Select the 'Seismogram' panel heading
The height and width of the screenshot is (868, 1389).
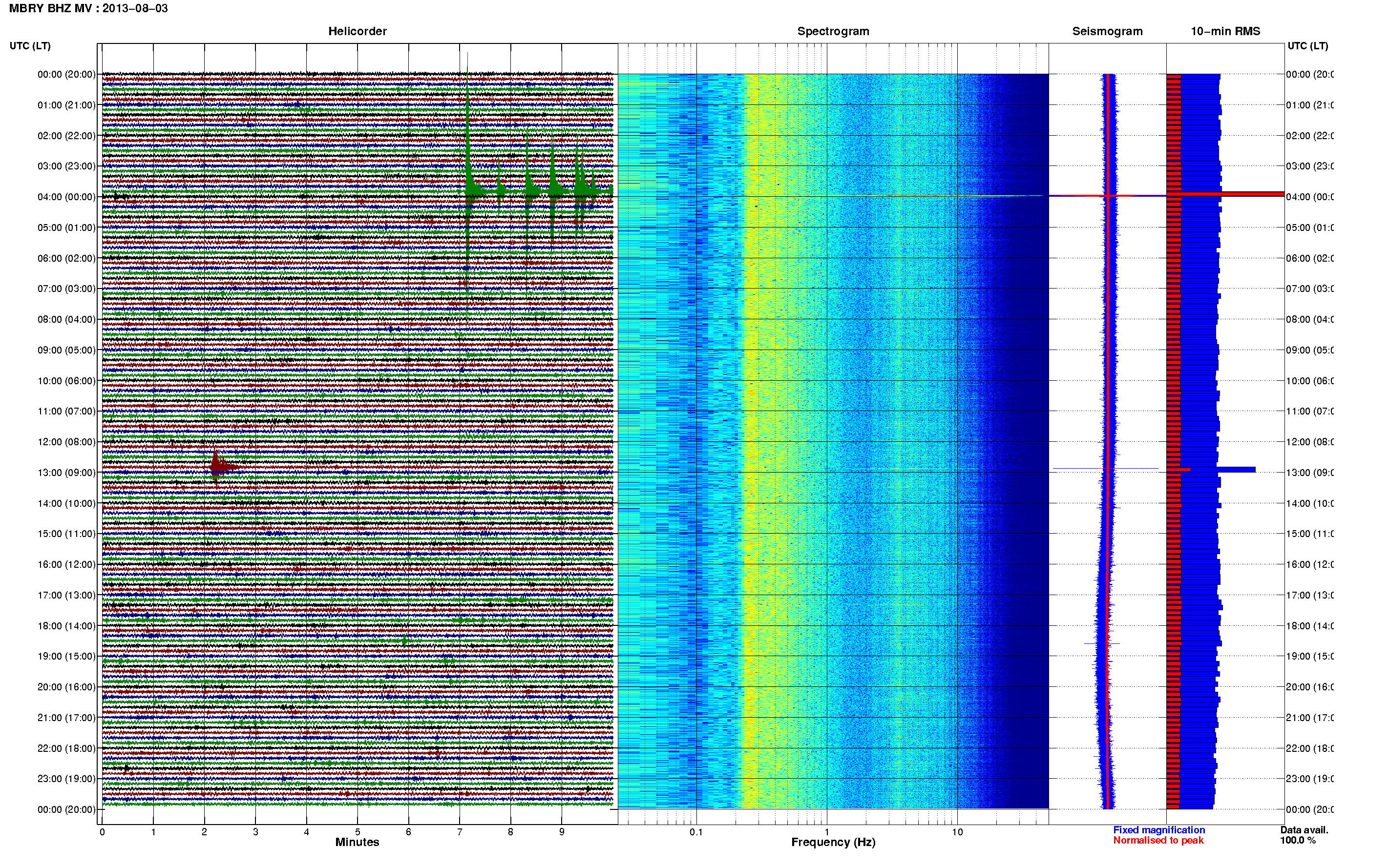(x=1107, y=31)
